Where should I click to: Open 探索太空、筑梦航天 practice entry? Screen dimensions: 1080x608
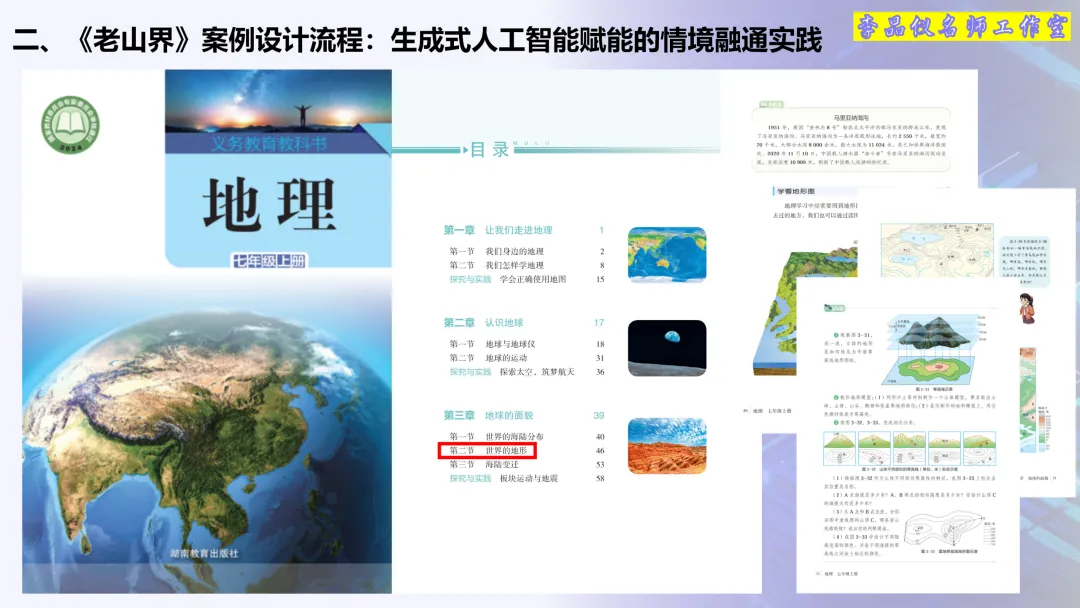coord(512,372)
